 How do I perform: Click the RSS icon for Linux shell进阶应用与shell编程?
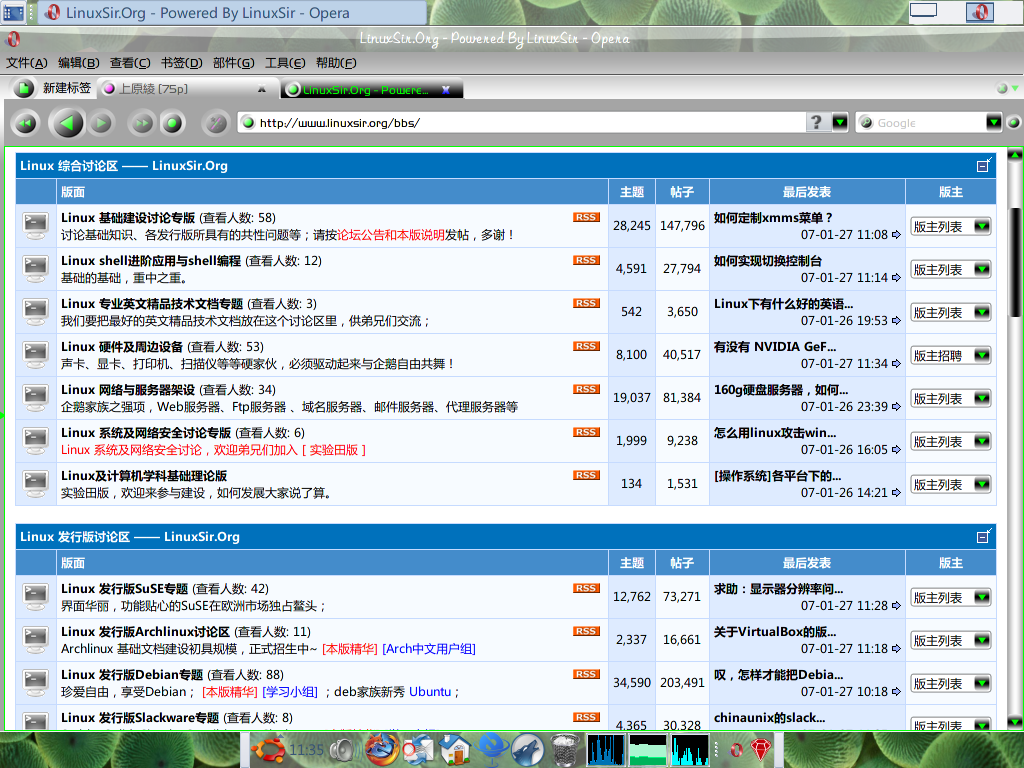tap(586, 260)
